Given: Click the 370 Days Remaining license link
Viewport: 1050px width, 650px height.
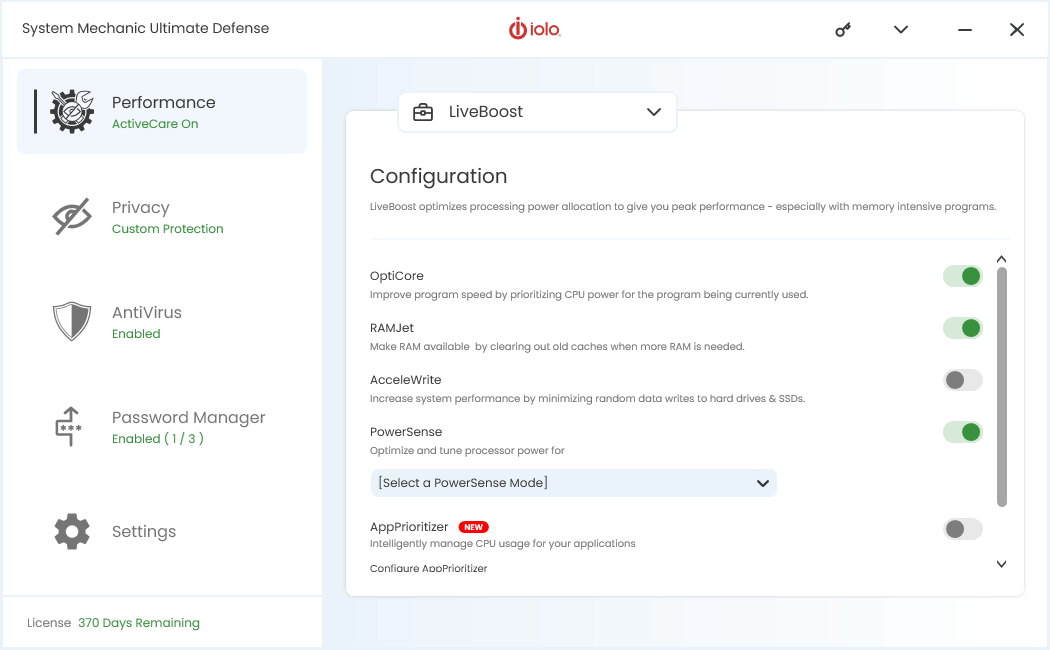Looking at the screenshot, I should (x=139, y=622).
